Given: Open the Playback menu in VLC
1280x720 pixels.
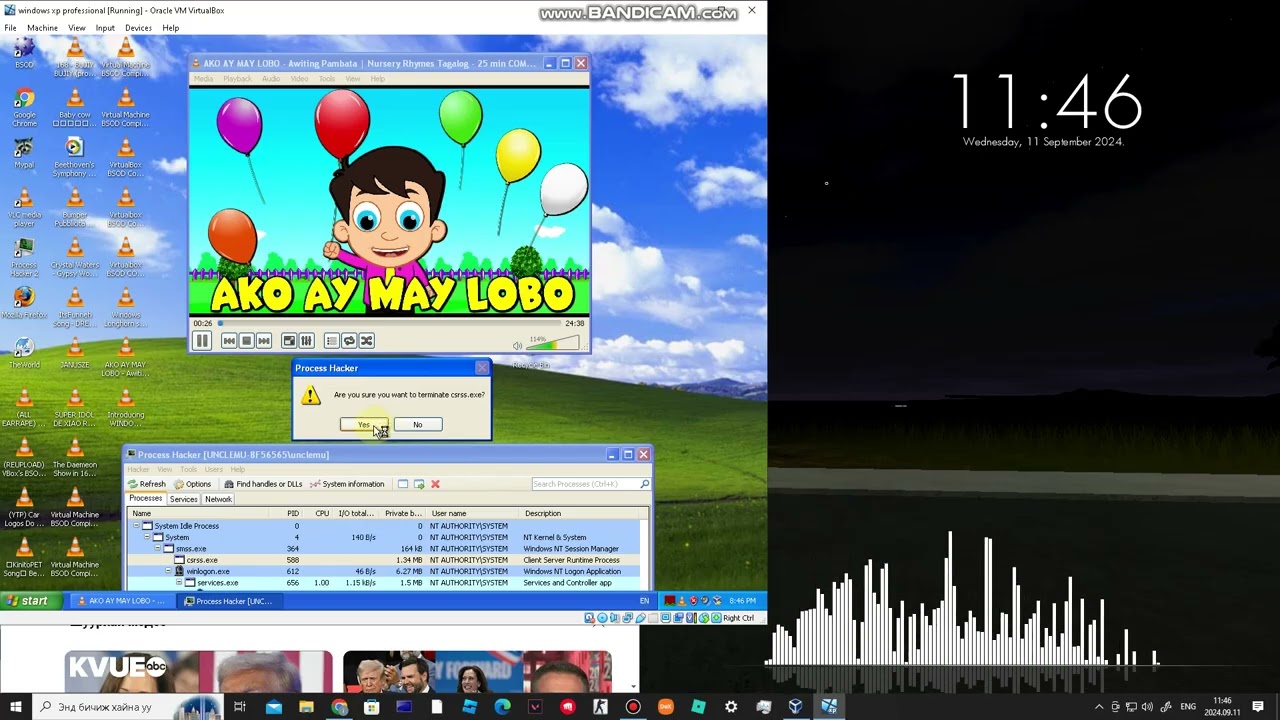Looking at the screenshot, I should click(x=237, y=79).
